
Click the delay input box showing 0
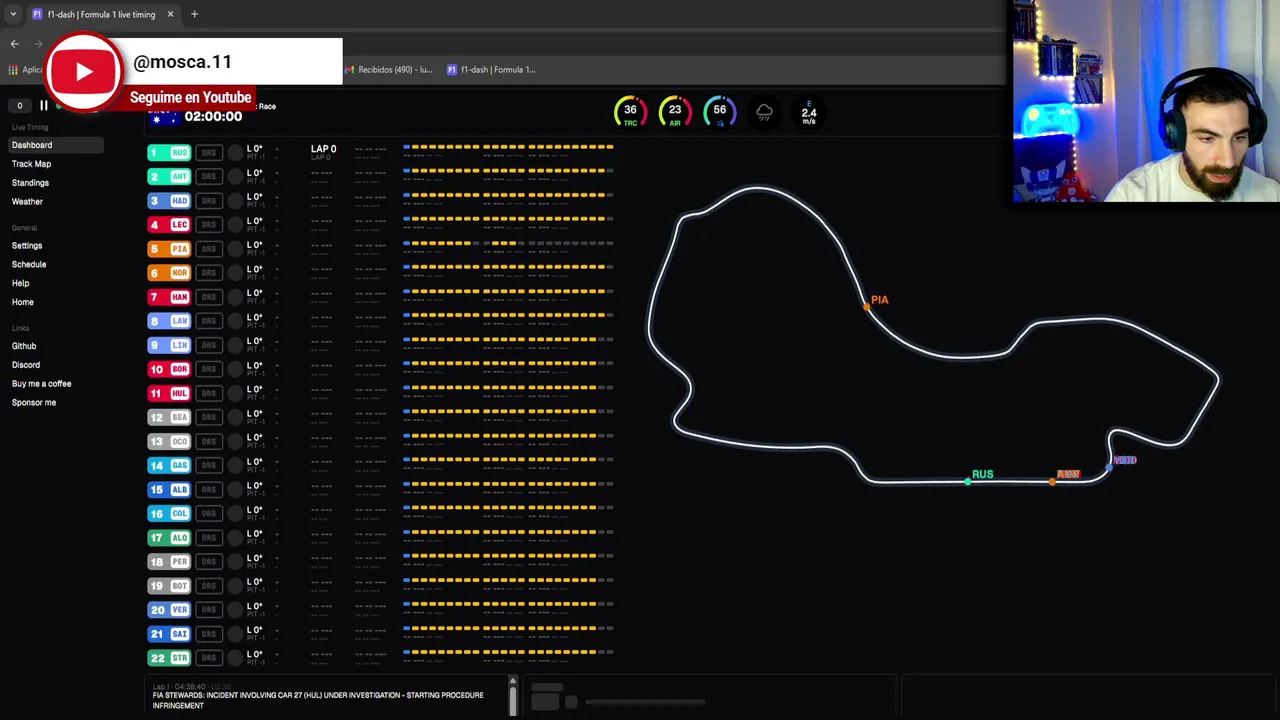tap(19, 105)
